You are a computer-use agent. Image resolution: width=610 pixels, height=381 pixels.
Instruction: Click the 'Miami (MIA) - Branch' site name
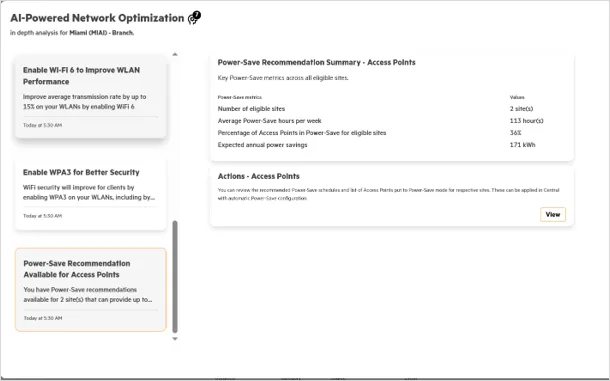coord(102,33)
